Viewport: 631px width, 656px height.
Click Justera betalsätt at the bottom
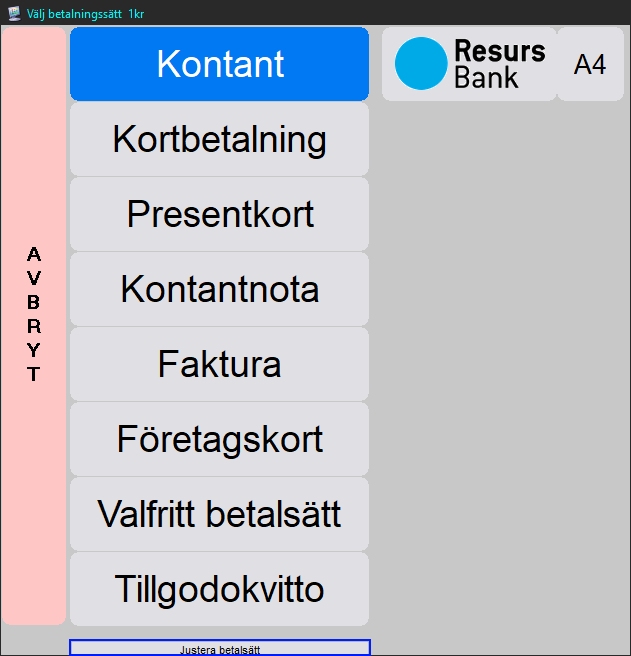(219, 648)
